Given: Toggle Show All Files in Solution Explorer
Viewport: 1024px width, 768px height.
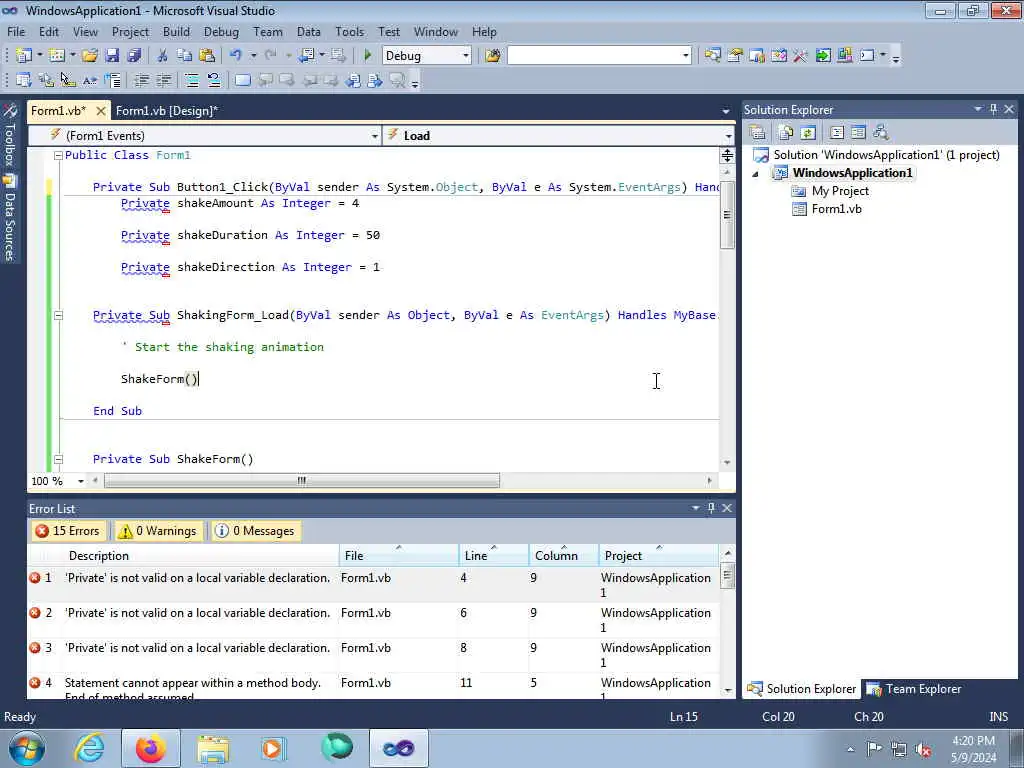Looking at the screenshot, I should pos(786,133).
